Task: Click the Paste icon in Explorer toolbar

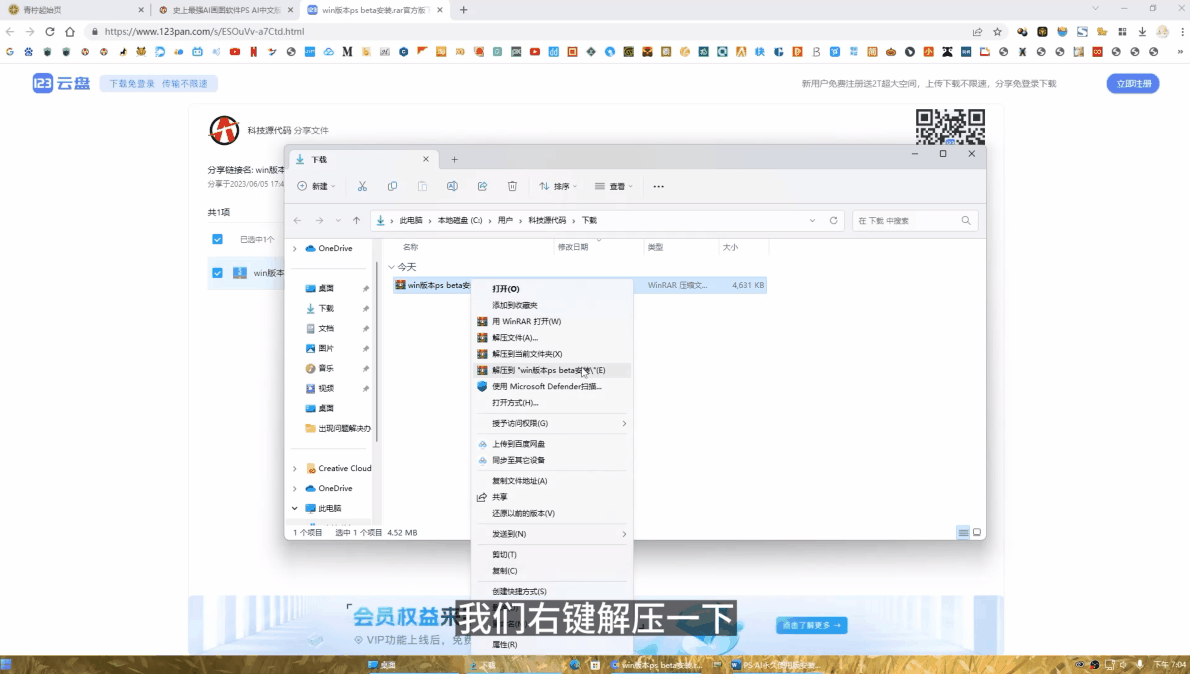Action: click(x=422, y=186)
